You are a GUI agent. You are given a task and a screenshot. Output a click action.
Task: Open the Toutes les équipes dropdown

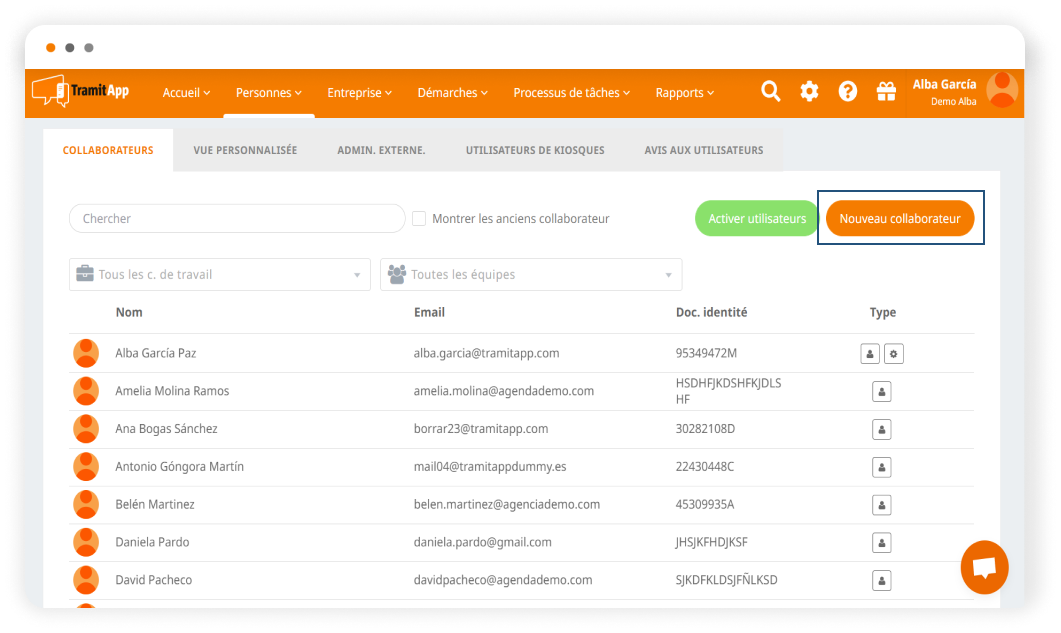click(531, 275)
